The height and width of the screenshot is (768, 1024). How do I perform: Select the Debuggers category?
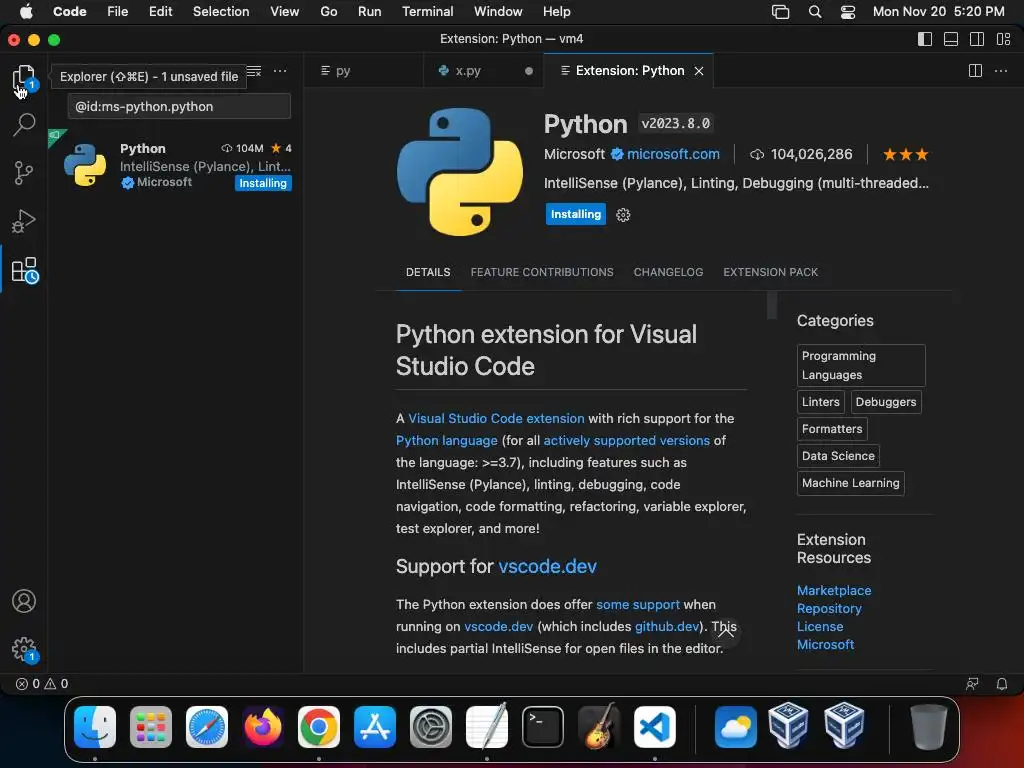click(x=886, y=402)
